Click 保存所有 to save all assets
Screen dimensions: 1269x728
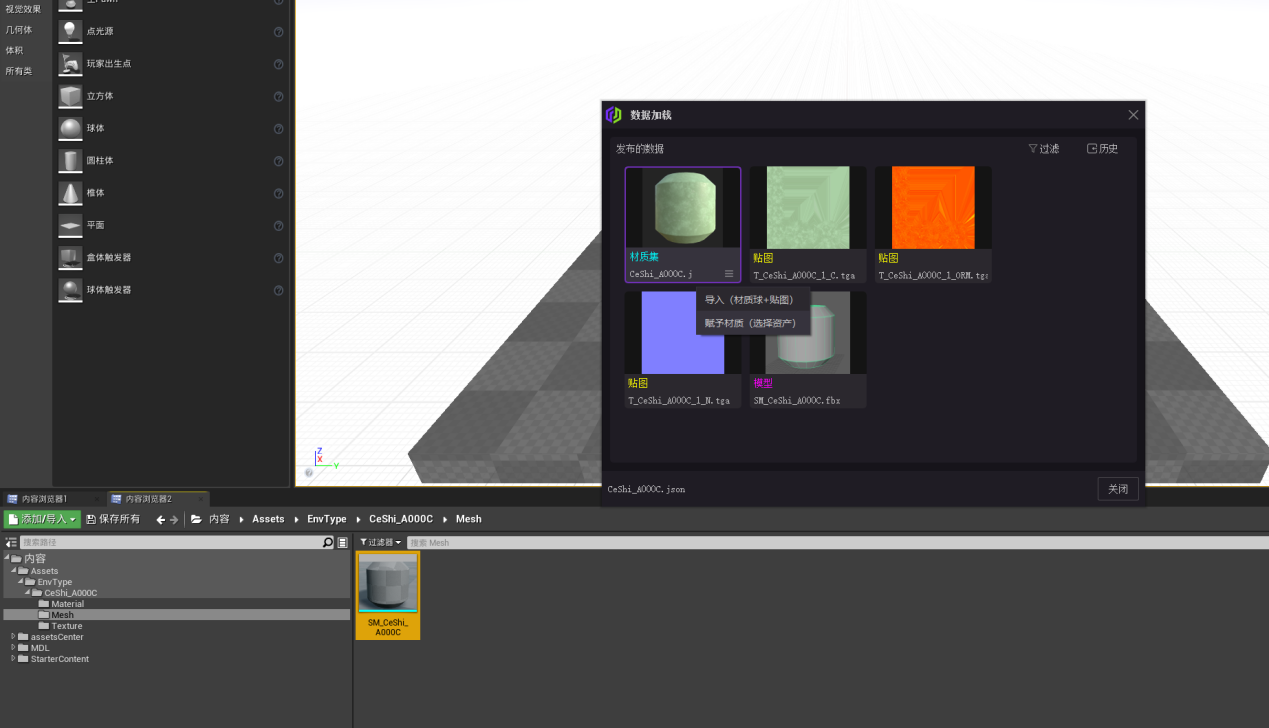click(x=113, y=519)
